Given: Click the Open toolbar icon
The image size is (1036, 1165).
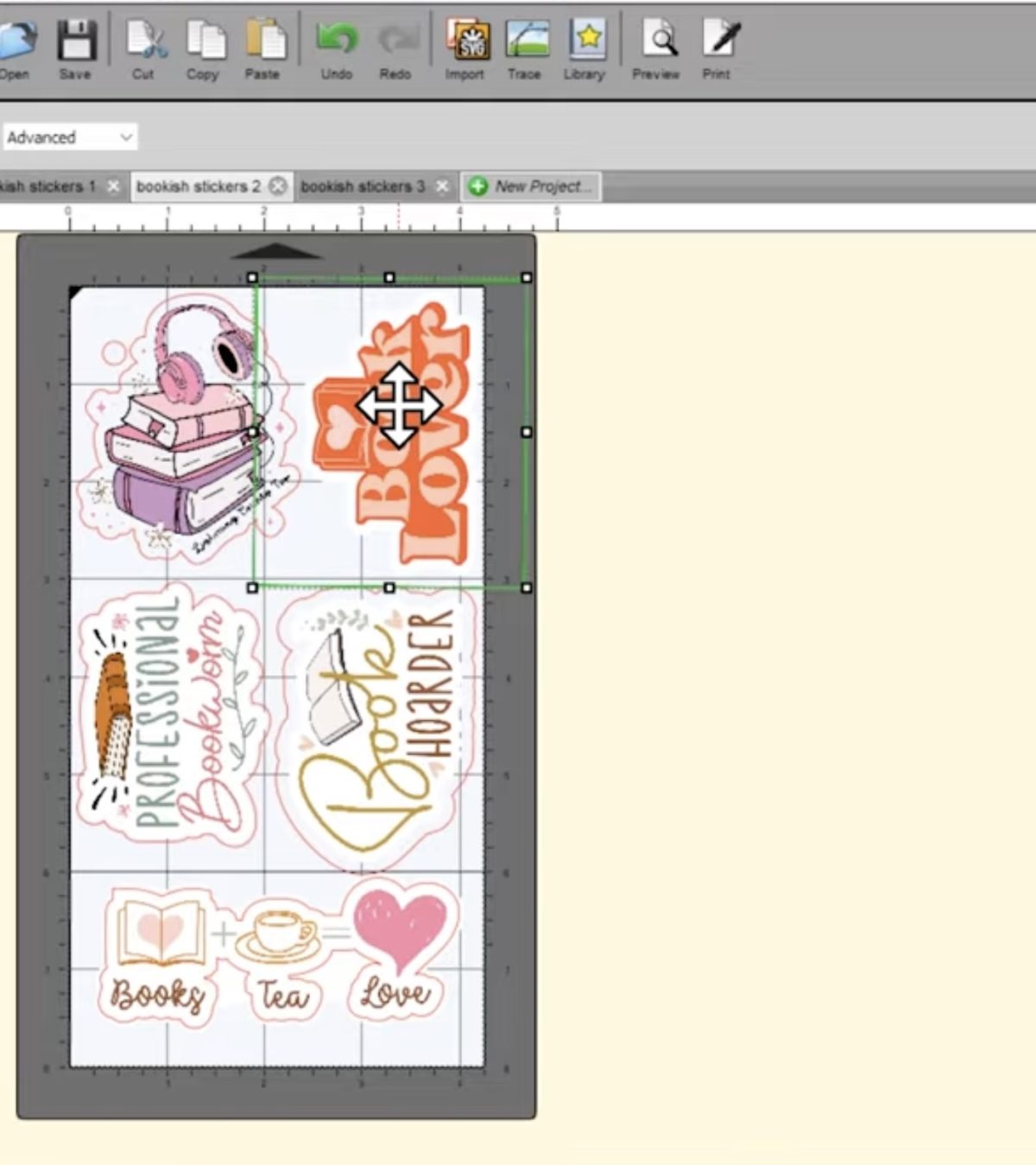Looking at the screenshot, I should 16,50.
